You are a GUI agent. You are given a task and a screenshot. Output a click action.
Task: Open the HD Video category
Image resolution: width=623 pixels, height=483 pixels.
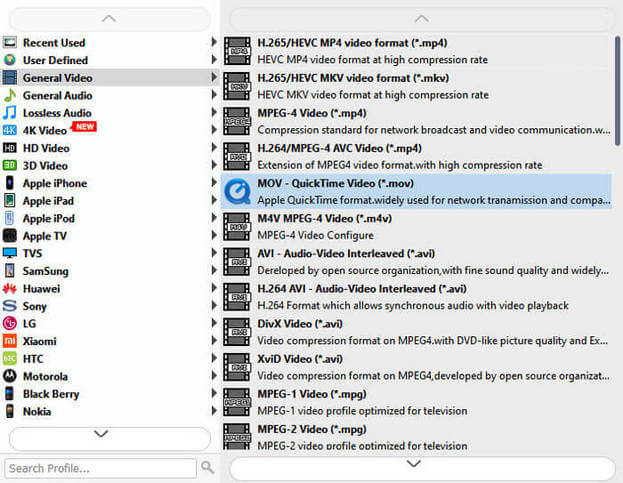pyautogui.click(x=110, y=148)
